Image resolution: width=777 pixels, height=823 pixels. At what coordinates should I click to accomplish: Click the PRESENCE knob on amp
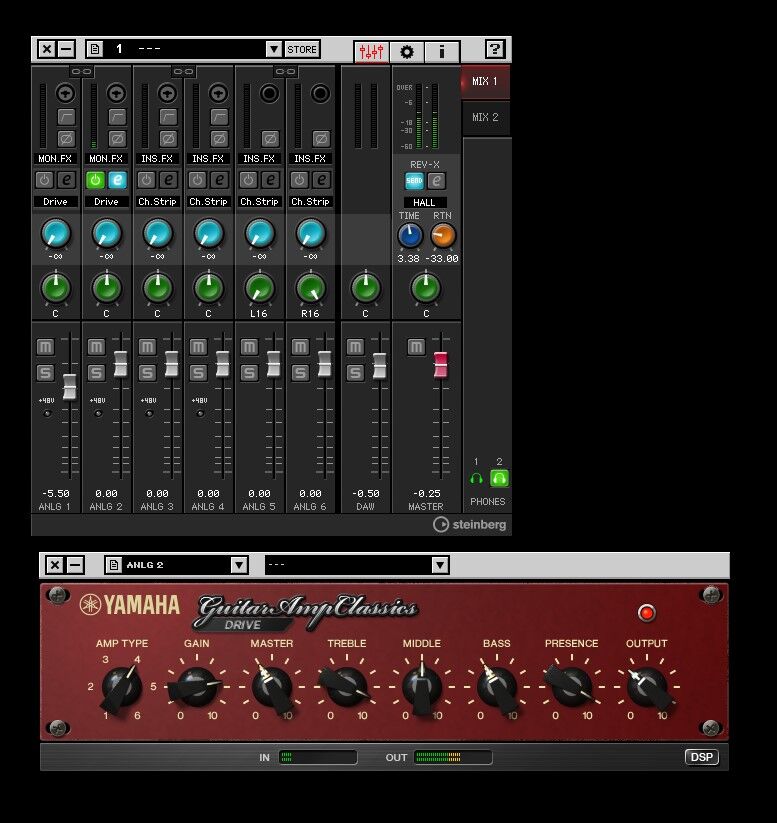coord(571,687)
